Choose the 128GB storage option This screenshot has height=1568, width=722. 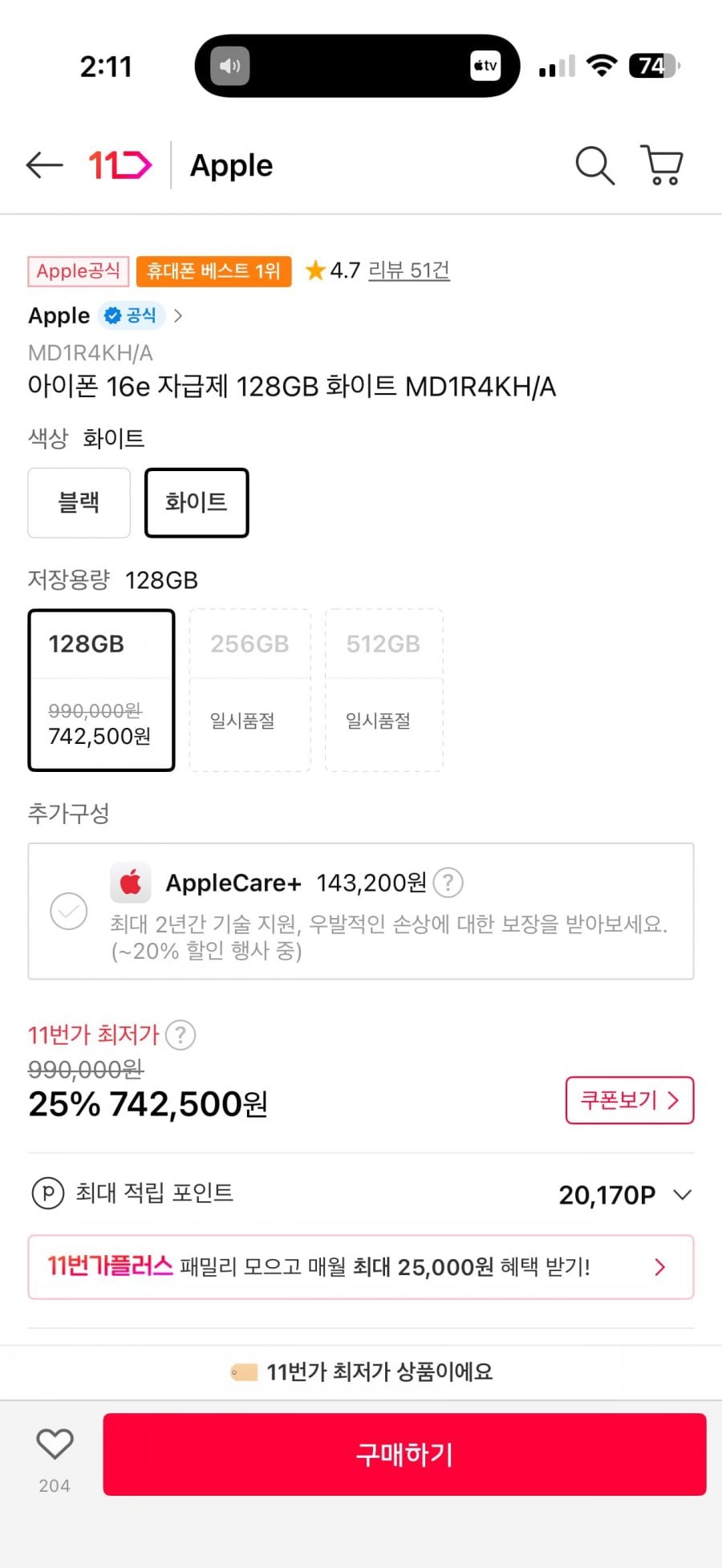click(x=101, y=690)
